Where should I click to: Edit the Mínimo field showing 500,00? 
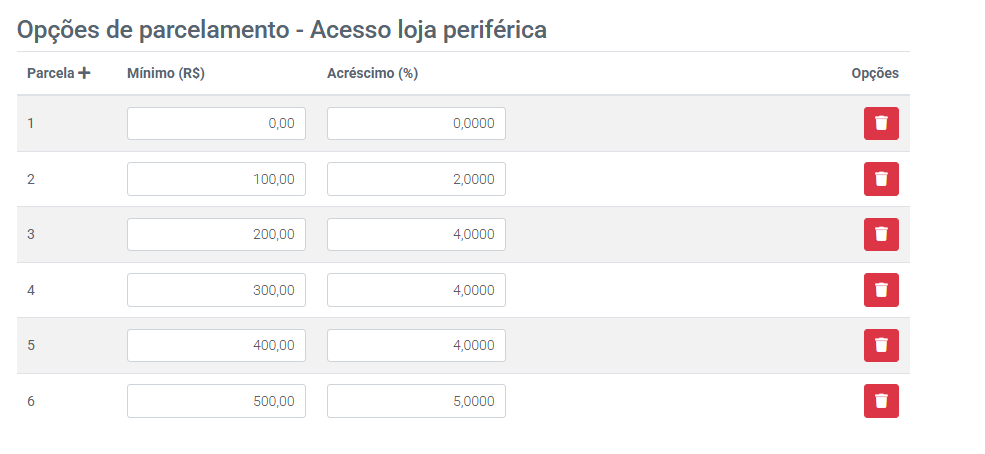click(x=216, y=401)
